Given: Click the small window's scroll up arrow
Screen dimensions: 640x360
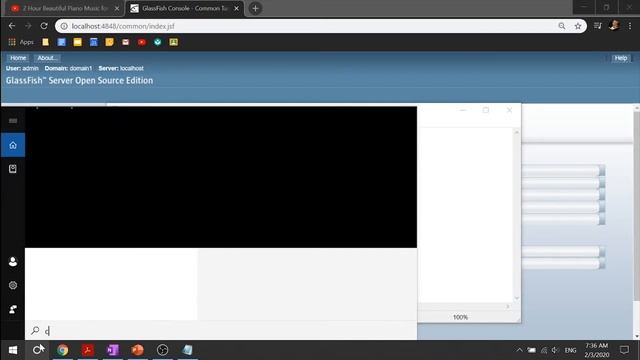Looking at the screenshot, I should pyautogui.click(x=517, y=132).
